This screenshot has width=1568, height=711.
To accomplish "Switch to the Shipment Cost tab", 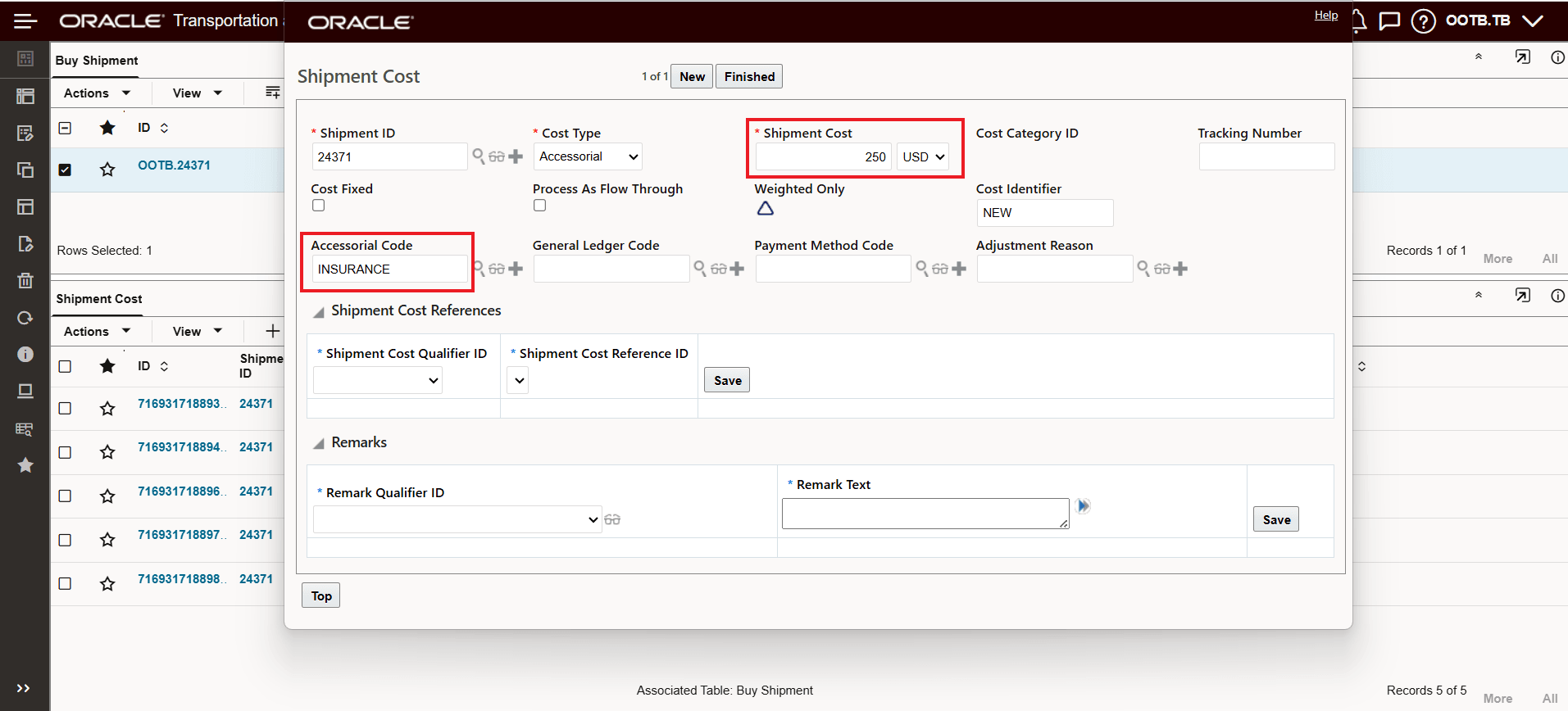I will coord(99,299).
